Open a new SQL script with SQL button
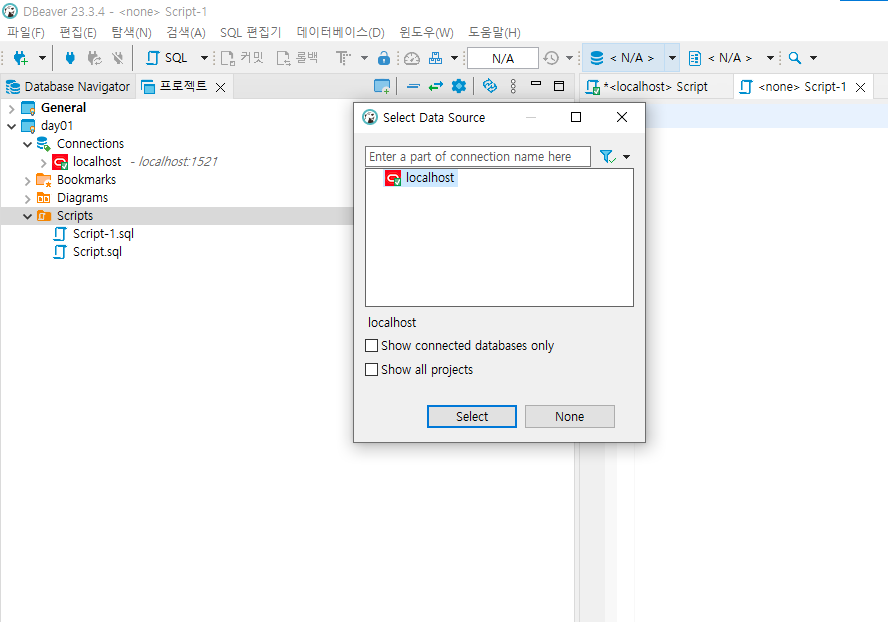The height and width of the screenshot is (622, 888). coord(167,58)
